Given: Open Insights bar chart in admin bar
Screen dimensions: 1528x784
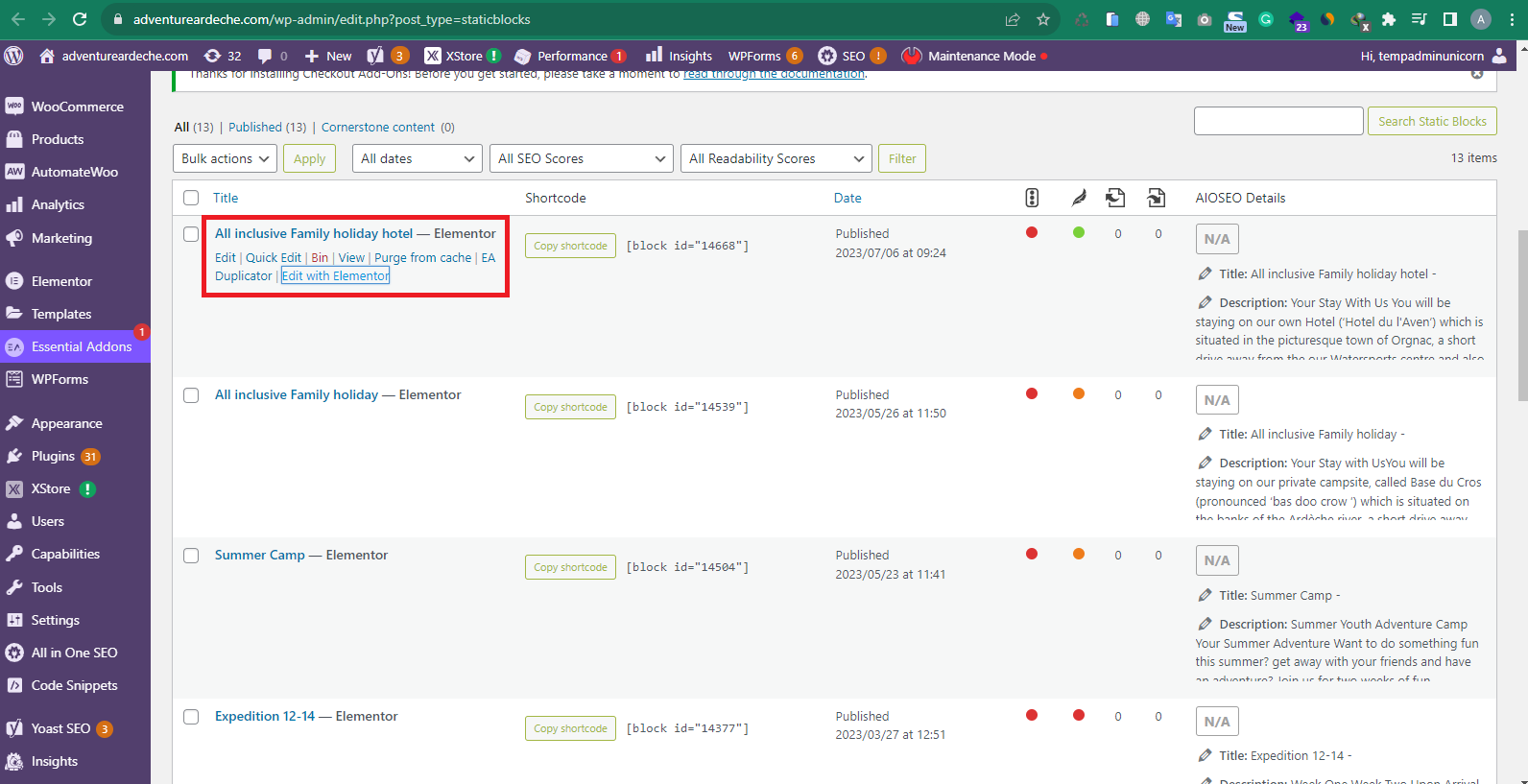Looking at the screenshot, I should [679, 56].
